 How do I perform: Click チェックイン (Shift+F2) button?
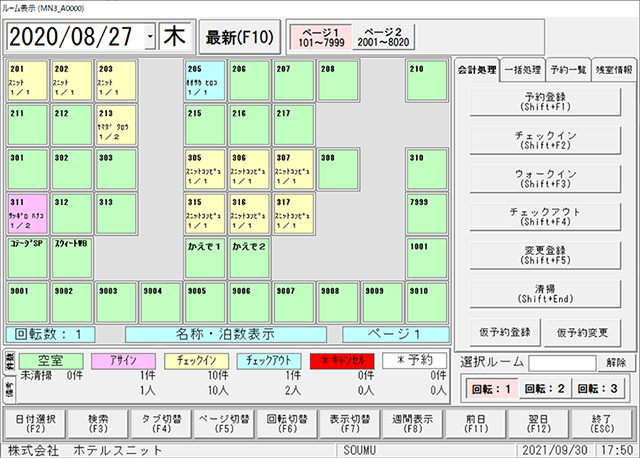pos(545,140)
